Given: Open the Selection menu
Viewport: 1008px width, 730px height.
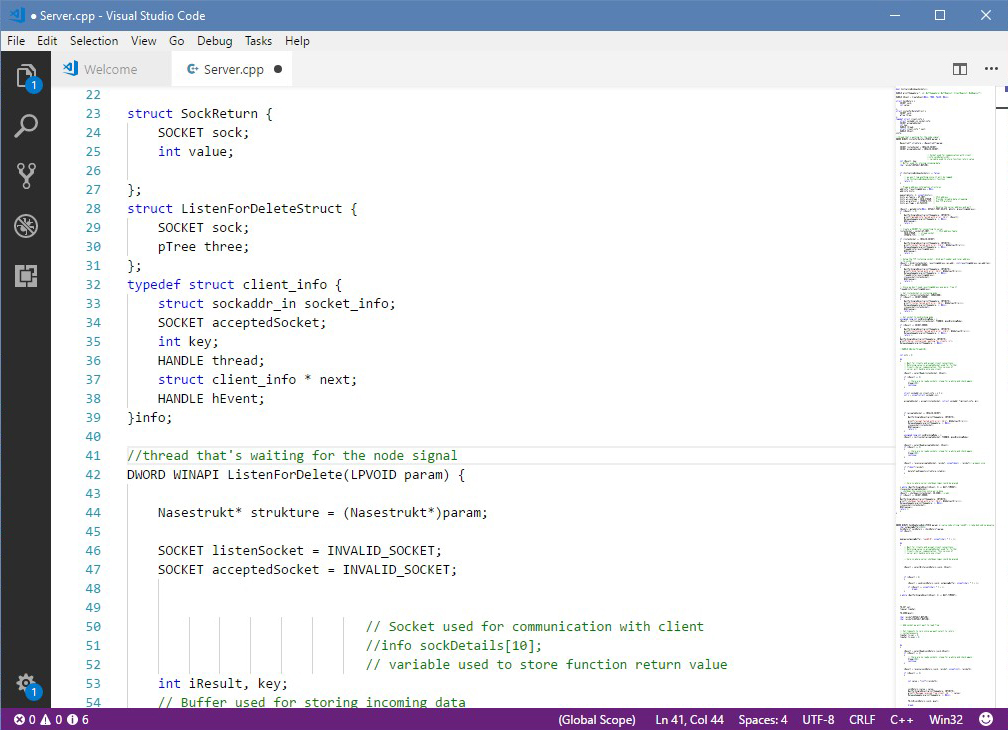Looking at the screenshot, I should point(94,41).
